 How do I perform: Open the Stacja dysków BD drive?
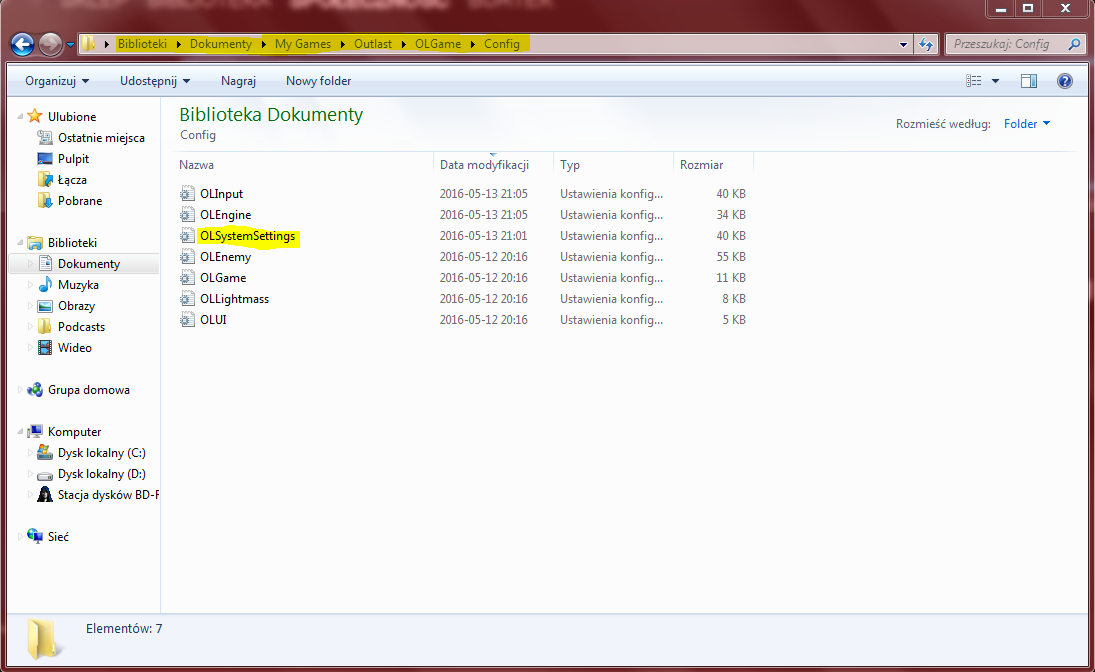[x=108, y=495]
